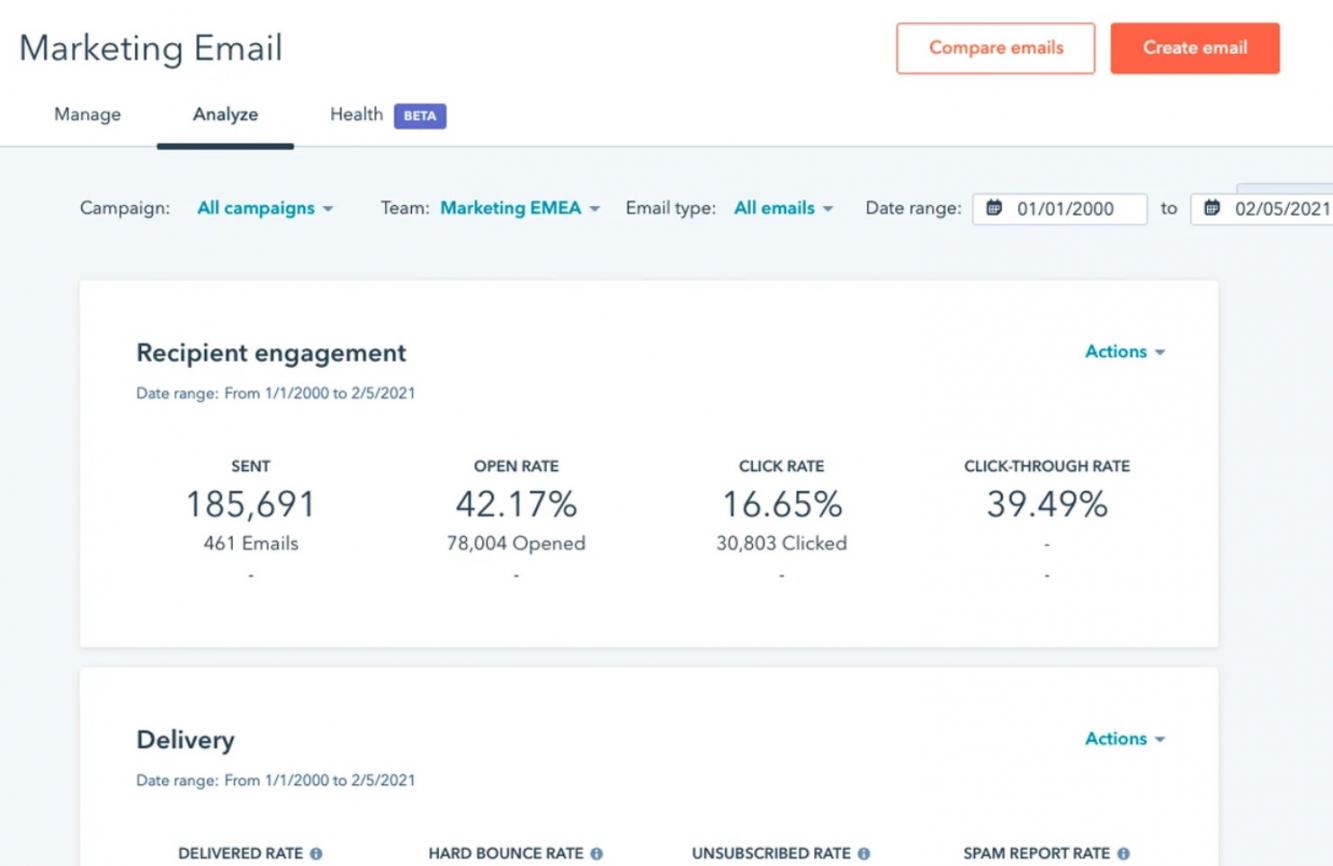Click the HARD BOUNCE RATE label

click(506, 854)
